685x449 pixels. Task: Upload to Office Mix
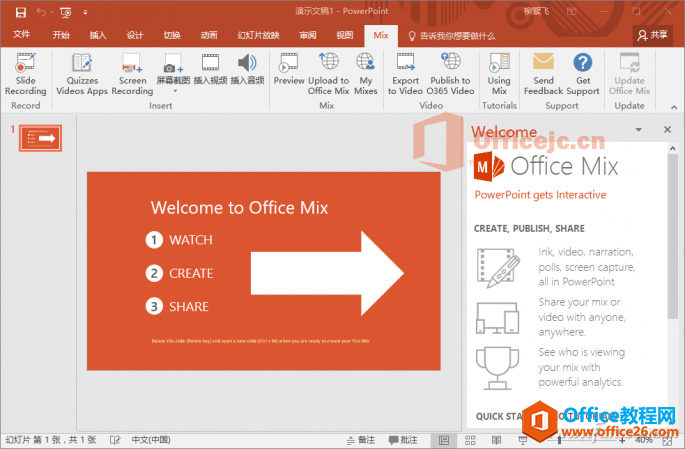[x=329, y=74]
